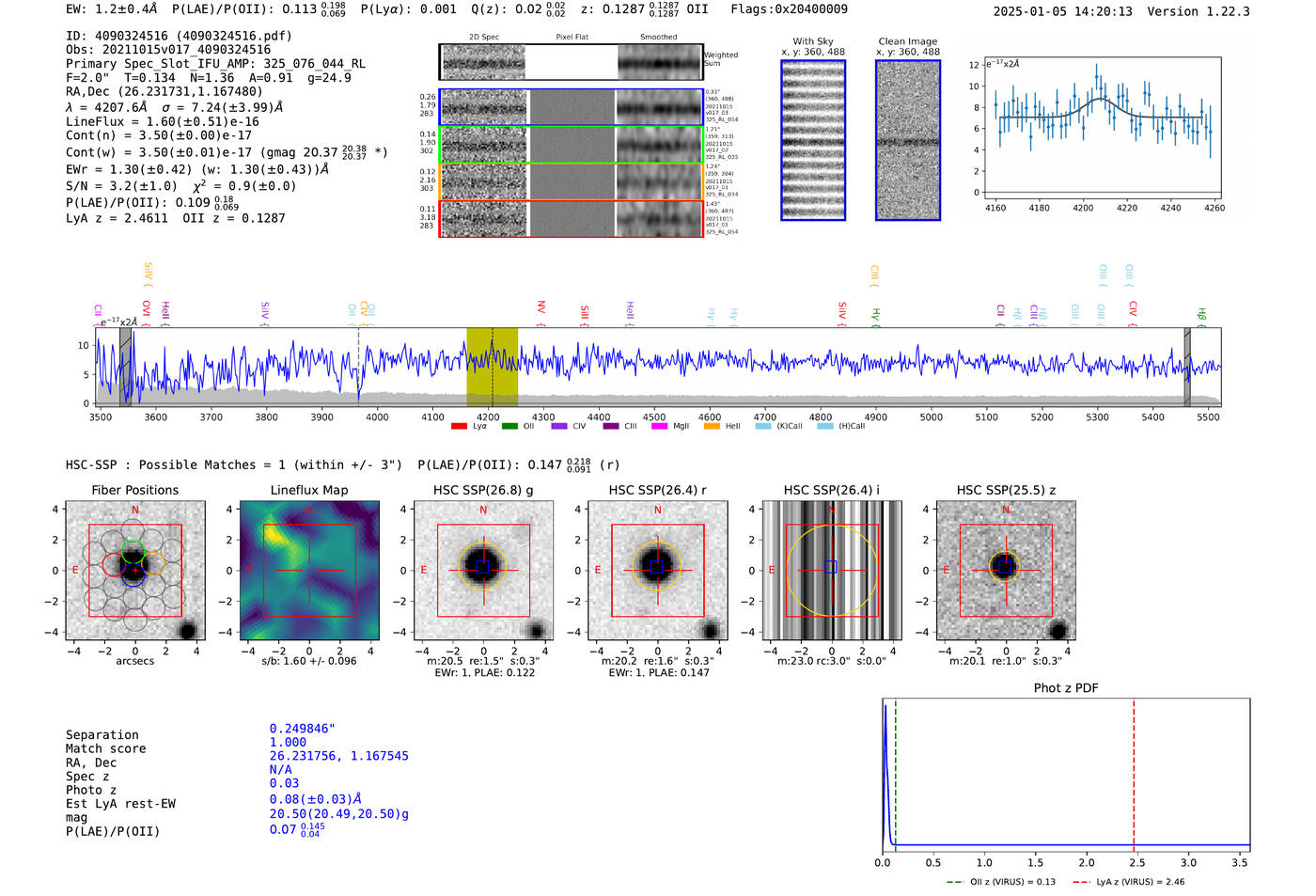
Task: Pick the blue-bordered 2D fiber spectrum row
Action: pyautogui.click(x=572, y=107)
